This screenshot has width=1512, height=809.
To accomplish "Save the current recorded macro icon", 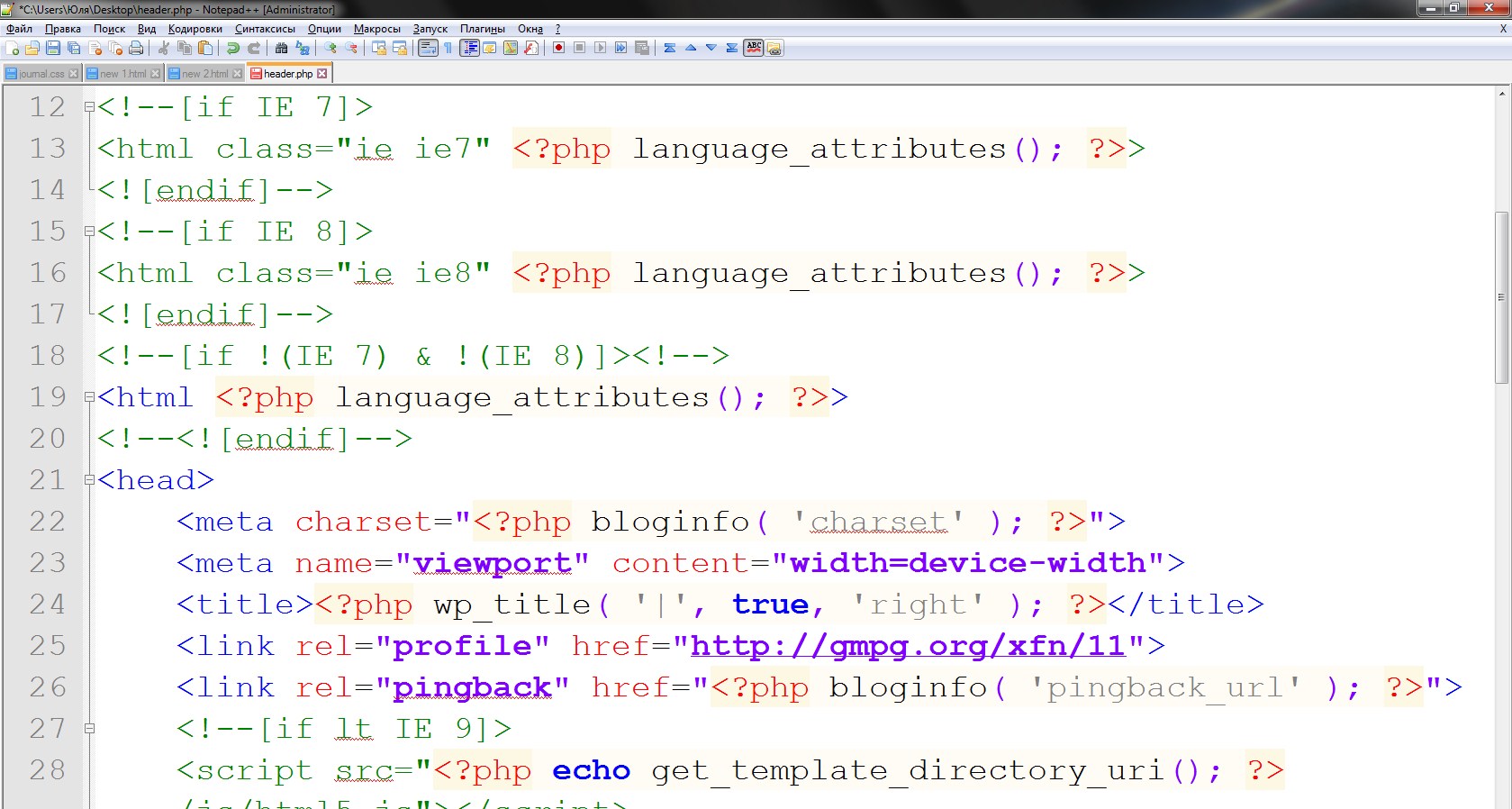I will pos(641,48).
